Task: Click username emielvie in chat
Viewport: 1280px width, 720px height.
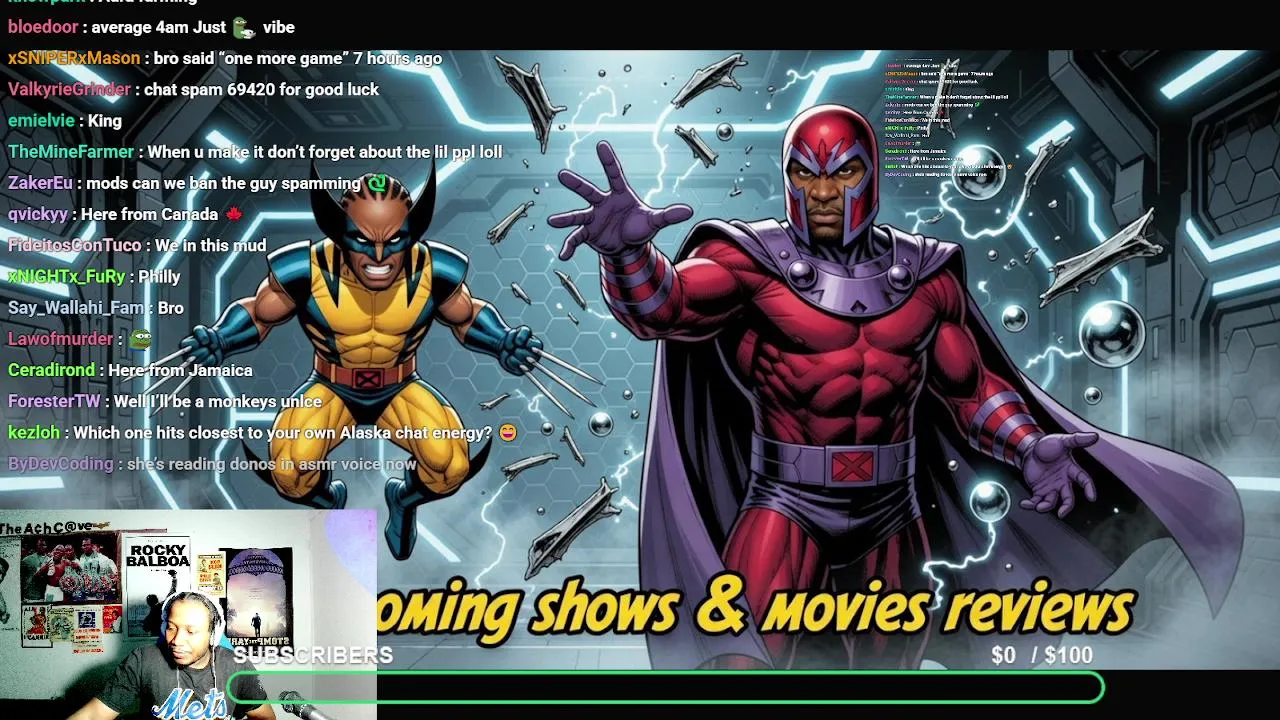Action: tap(41, 120)
